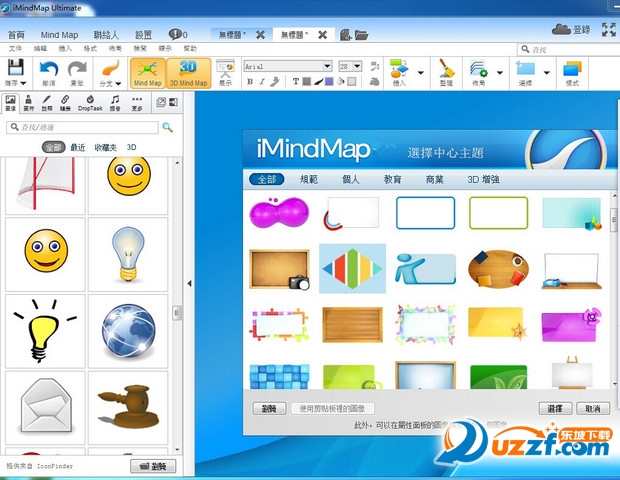Image resolution: width=620 pixels, height=480 pixels.
Task: Select the blue globe image thumbnail
Action: click(x=128, y=331)
